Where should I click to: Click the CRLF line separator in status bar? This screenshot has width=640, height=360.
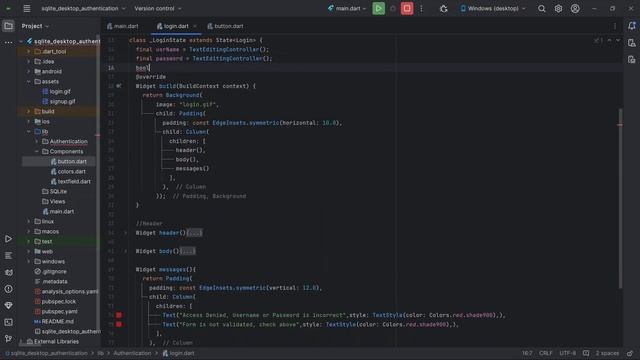click(x=545, y=353)
